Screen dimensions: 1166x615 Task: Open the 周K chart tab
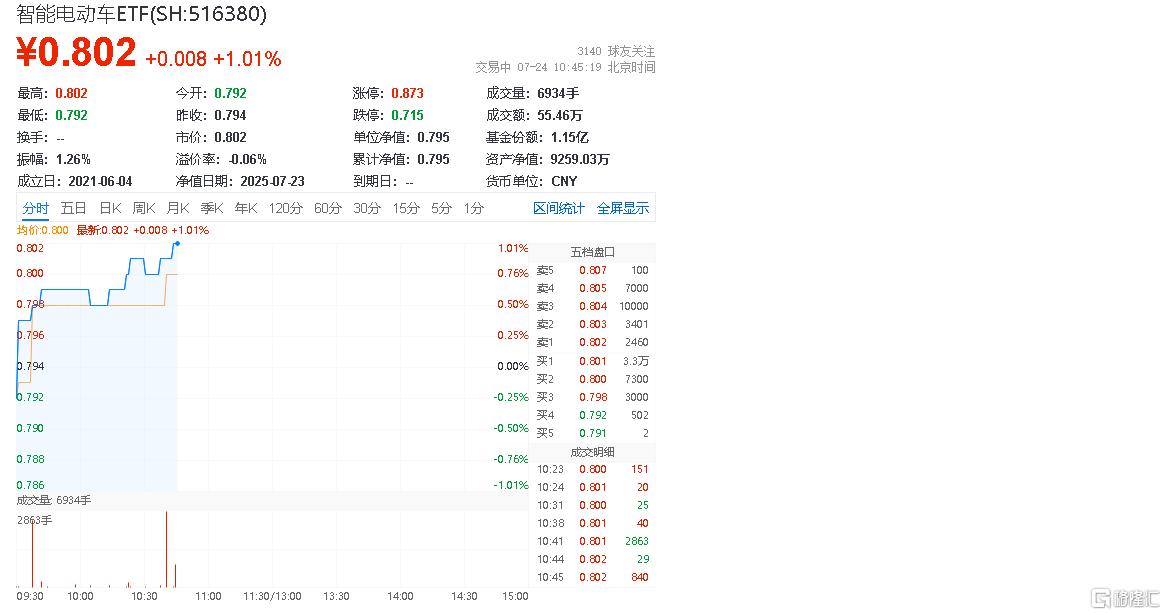(x=144, y=208)
